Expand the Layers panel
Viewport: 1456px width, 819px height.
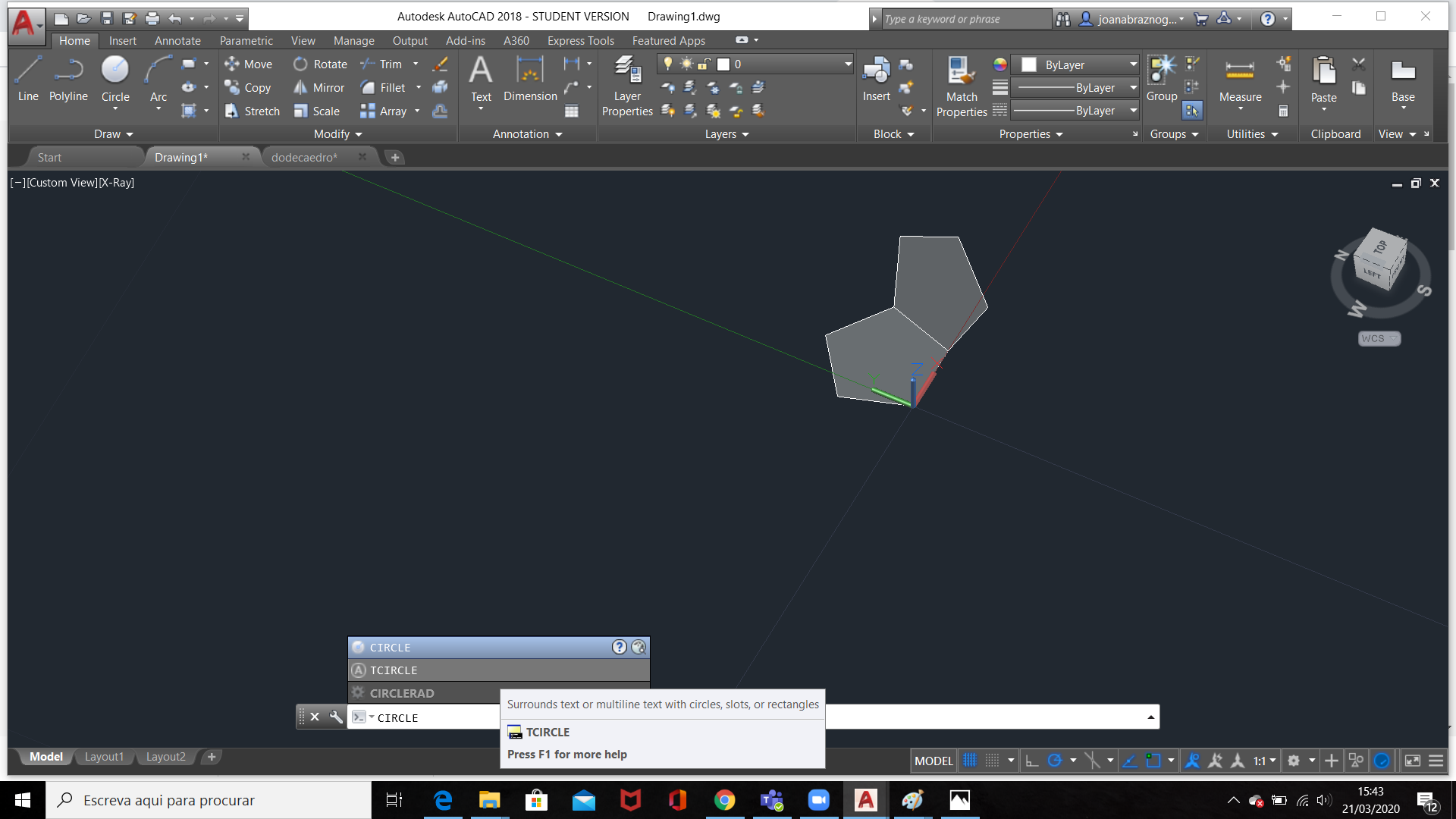coord(727,133)
